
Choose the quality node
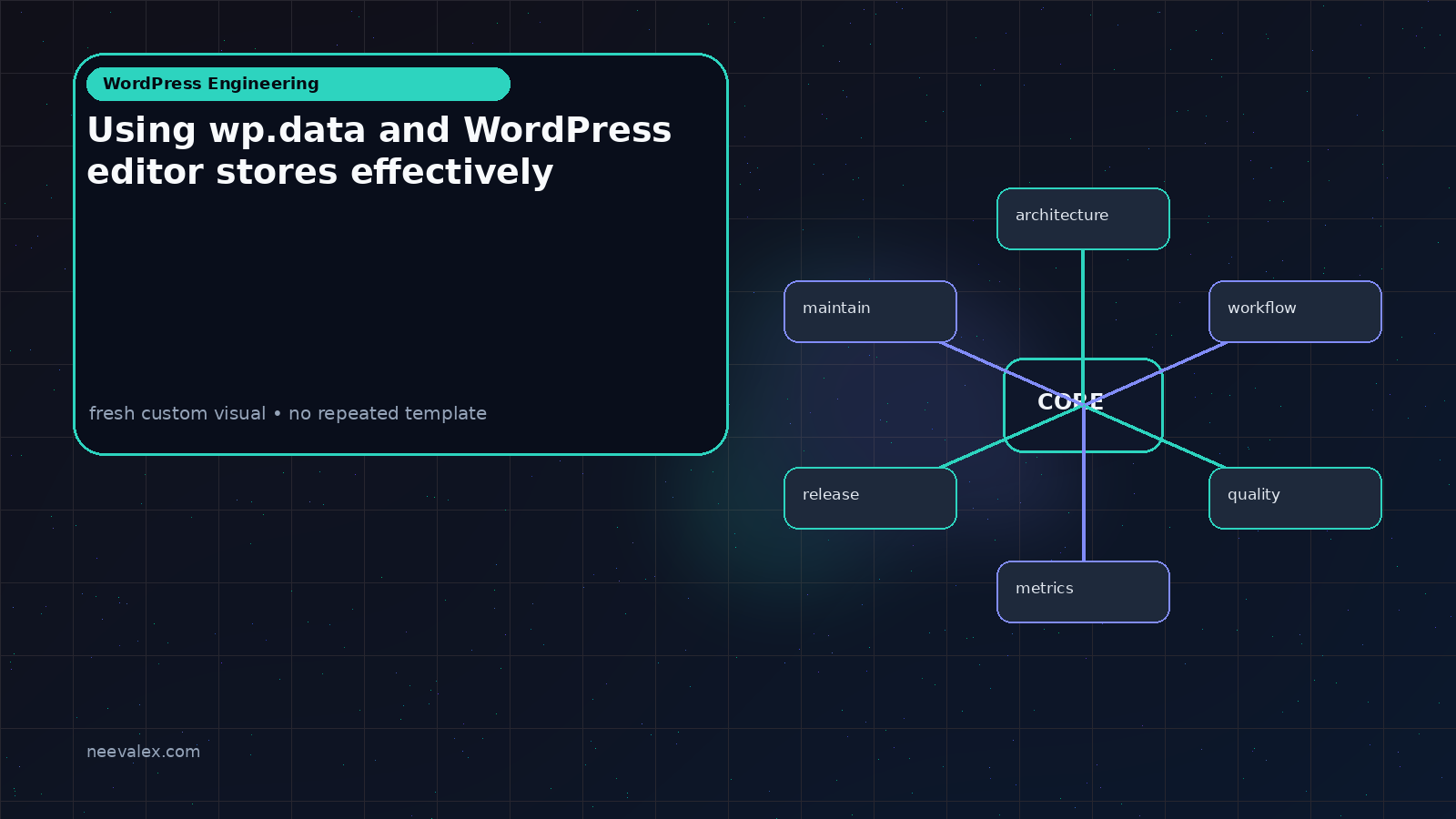coord(1295,498)
